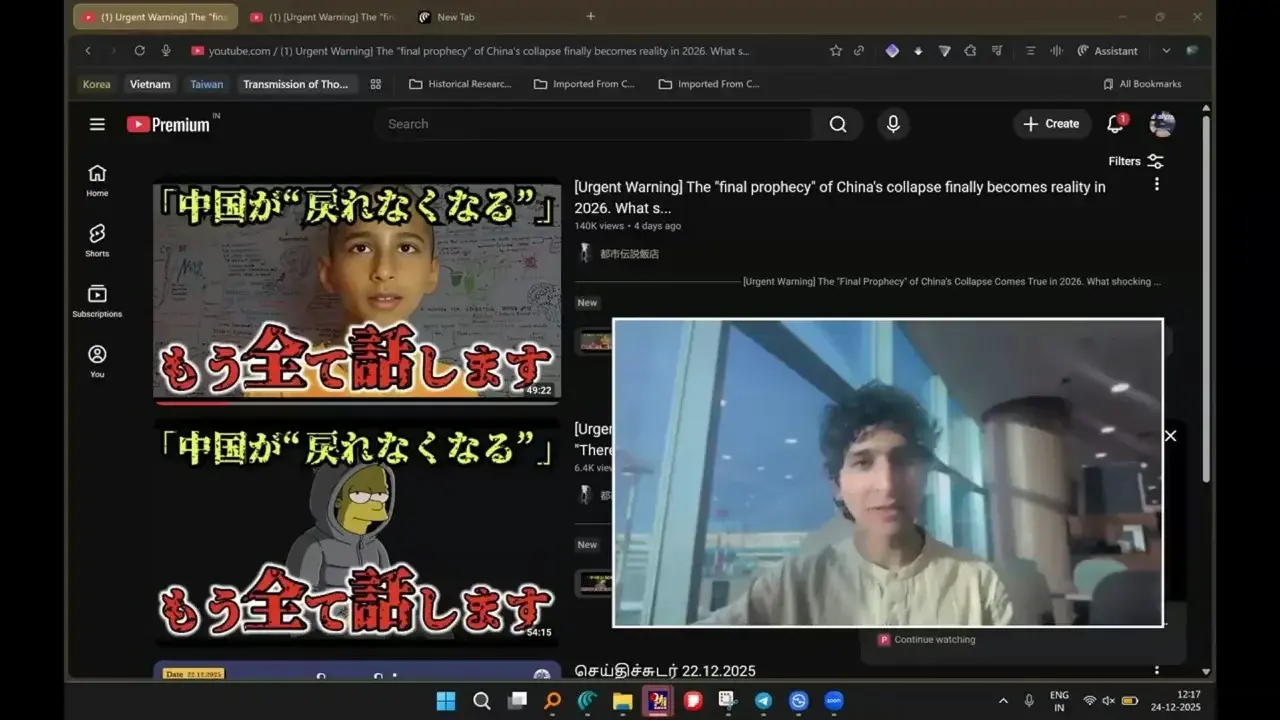
Task: Open the Windows Start menu
Action: (x=446, y=701)
